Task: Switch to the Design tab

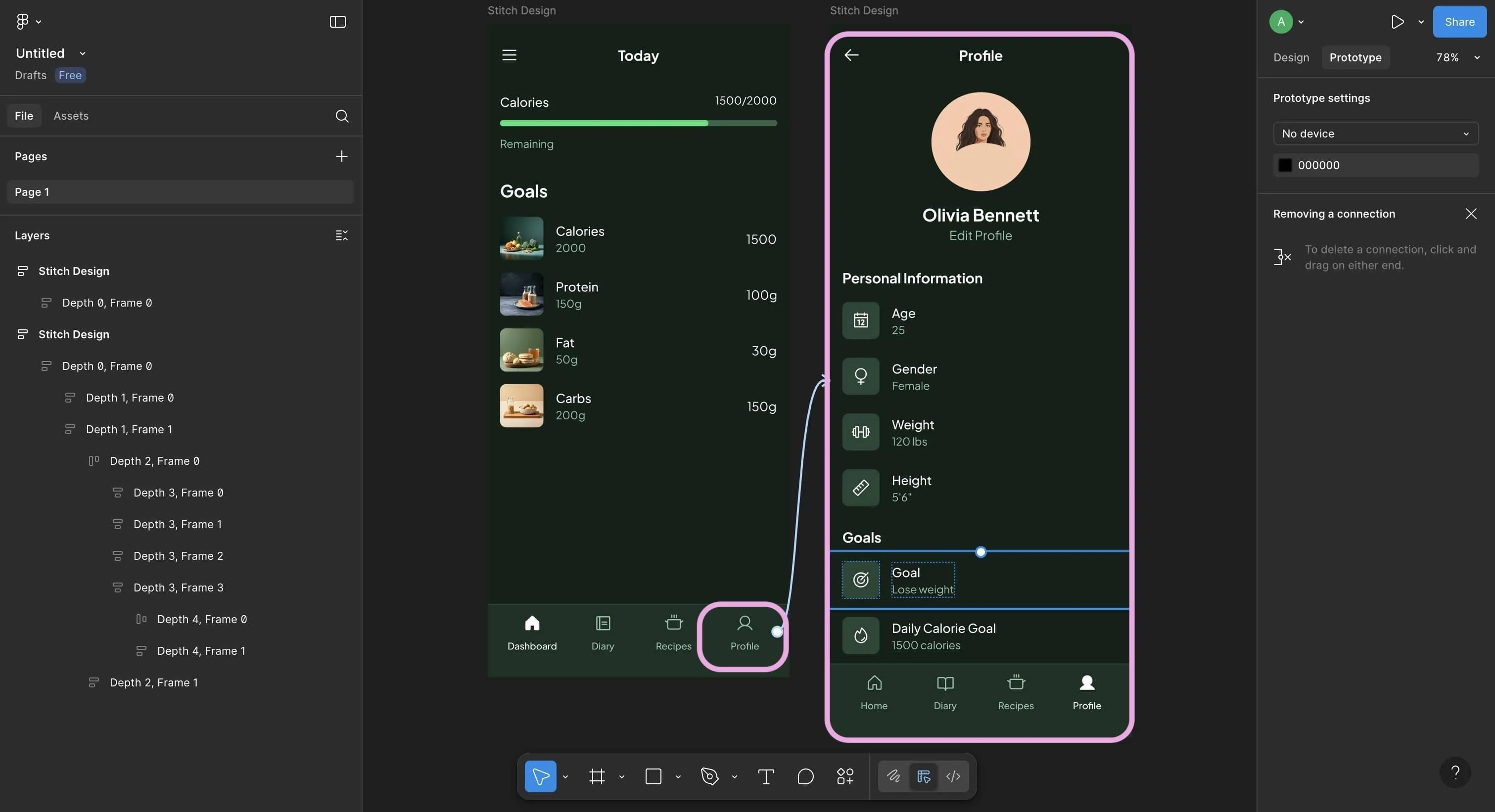Action: [x=1291, y=57]
